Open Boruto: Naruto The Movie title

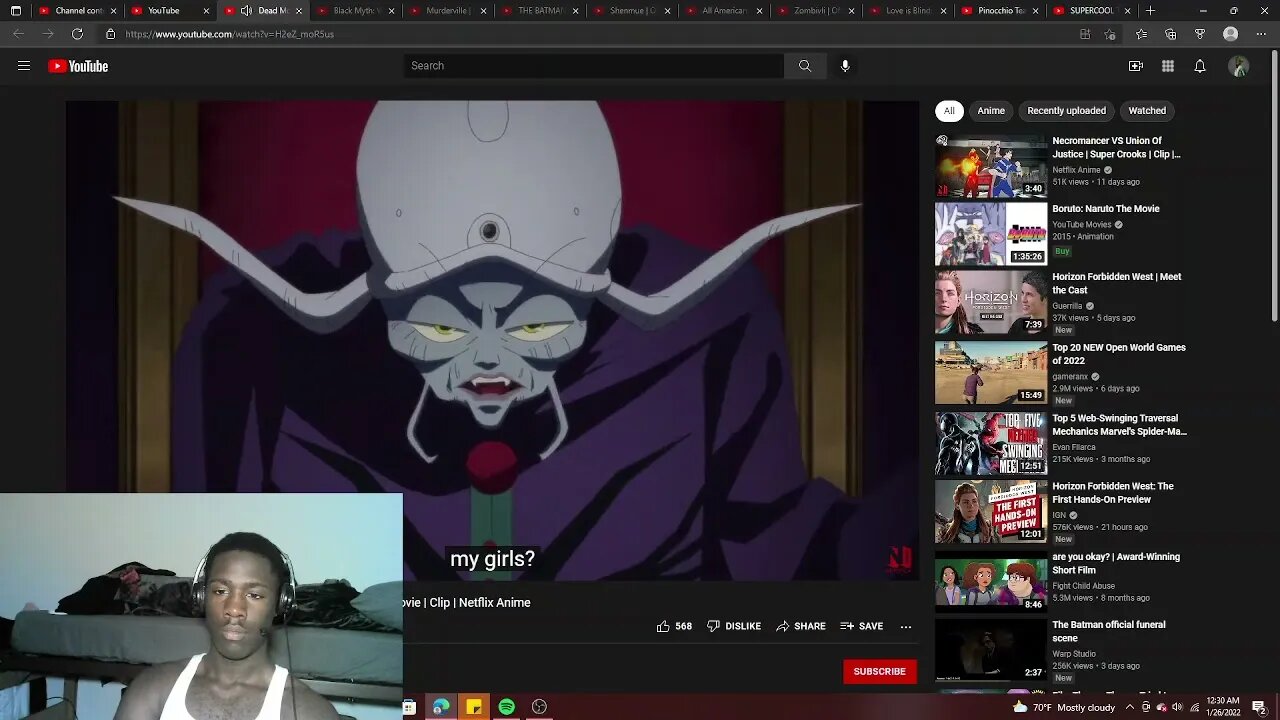(1106, 209)
